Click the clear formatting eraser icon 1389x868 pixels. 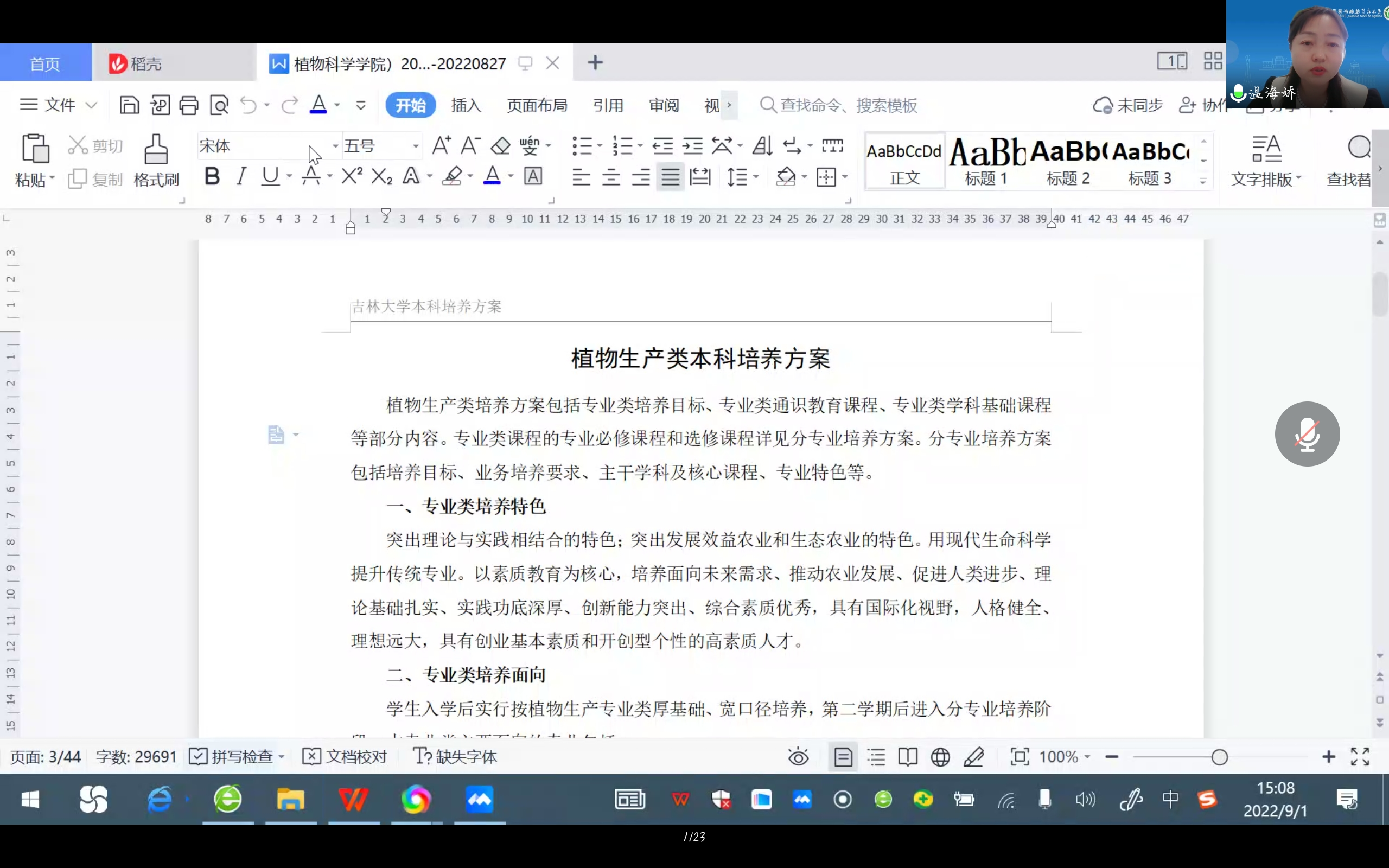[500, 146]
